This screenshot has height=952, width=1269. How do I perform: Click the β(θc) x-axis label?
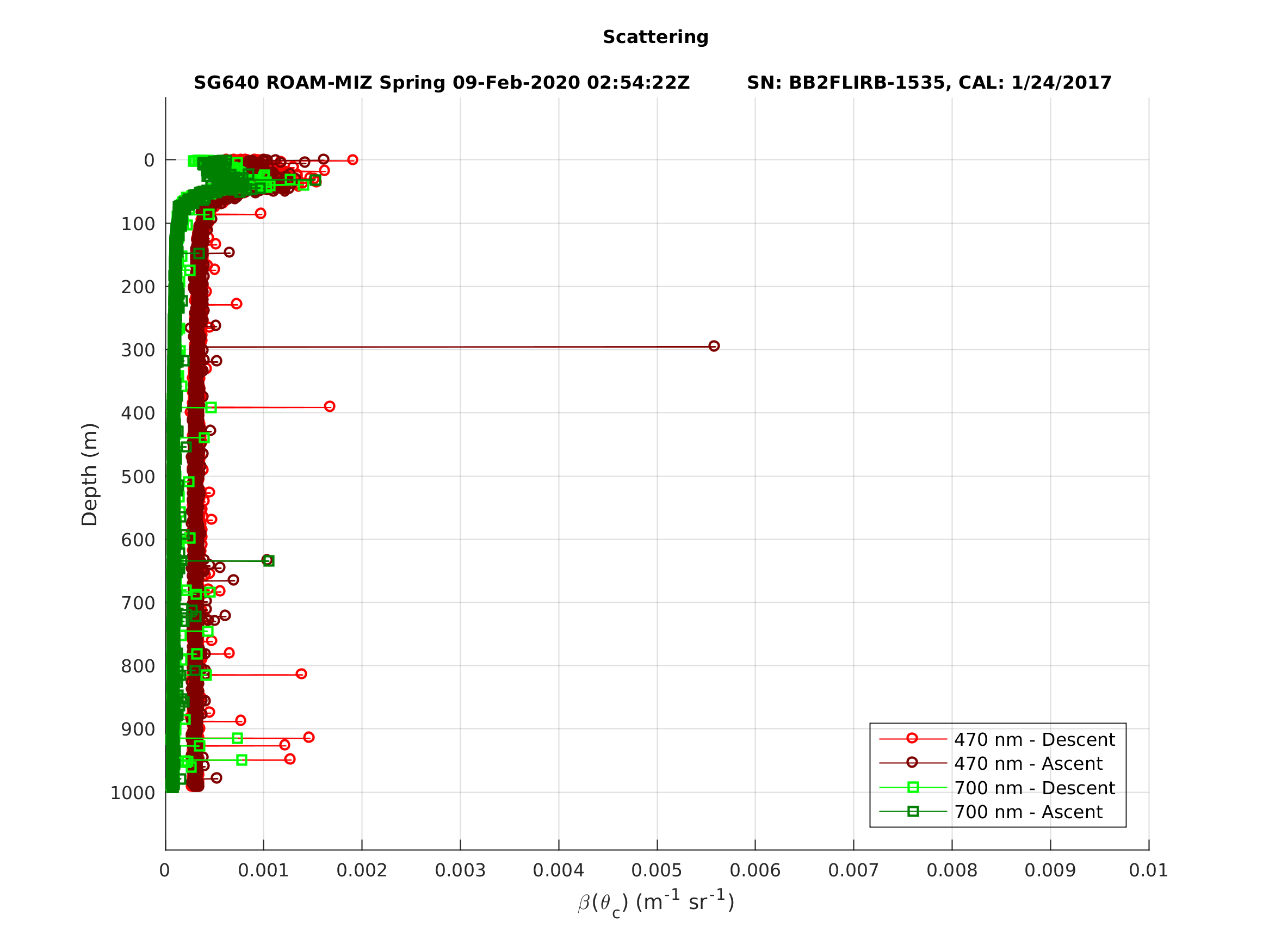tap(656, 903)
